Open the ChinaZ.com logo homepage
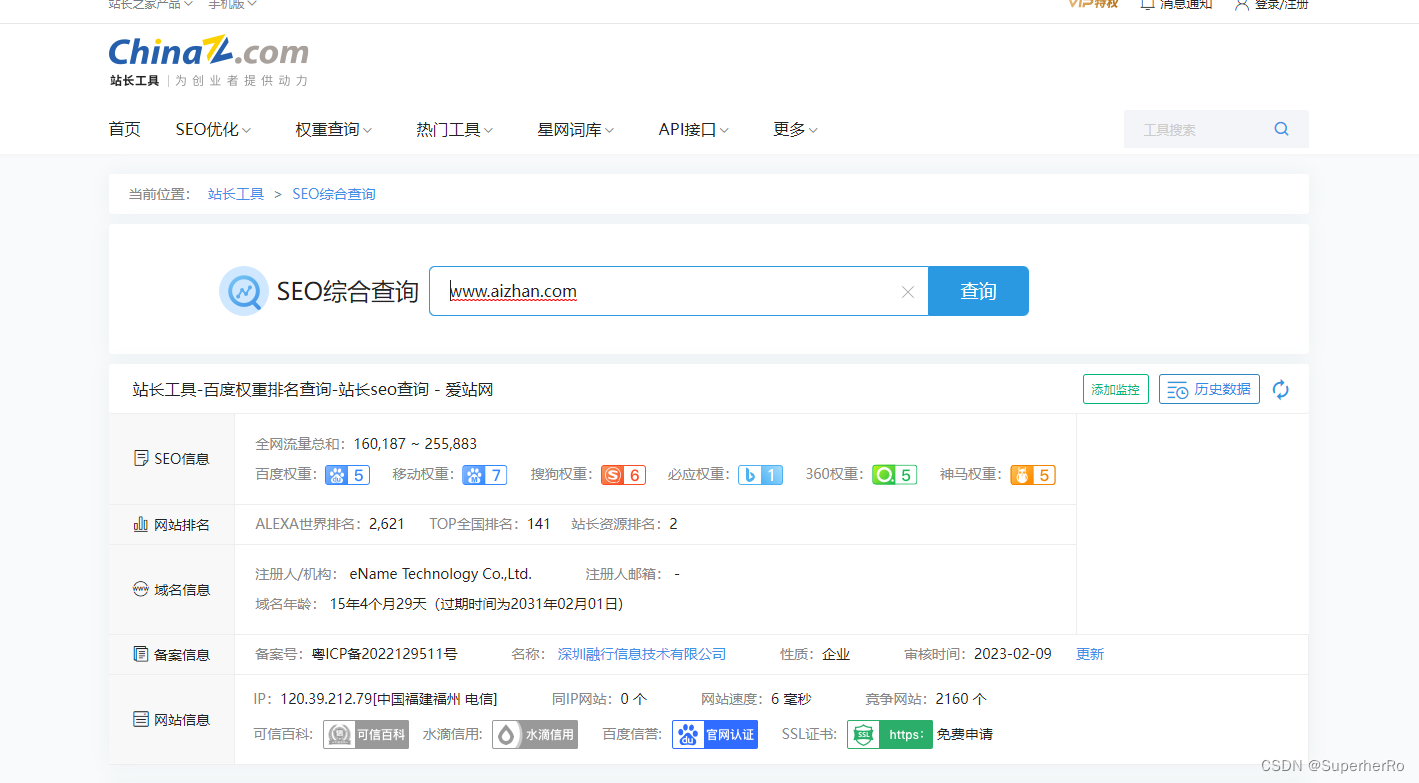The width and height of the screenshot is (1419, 783). pyautogui.click(x=208, y=52)
